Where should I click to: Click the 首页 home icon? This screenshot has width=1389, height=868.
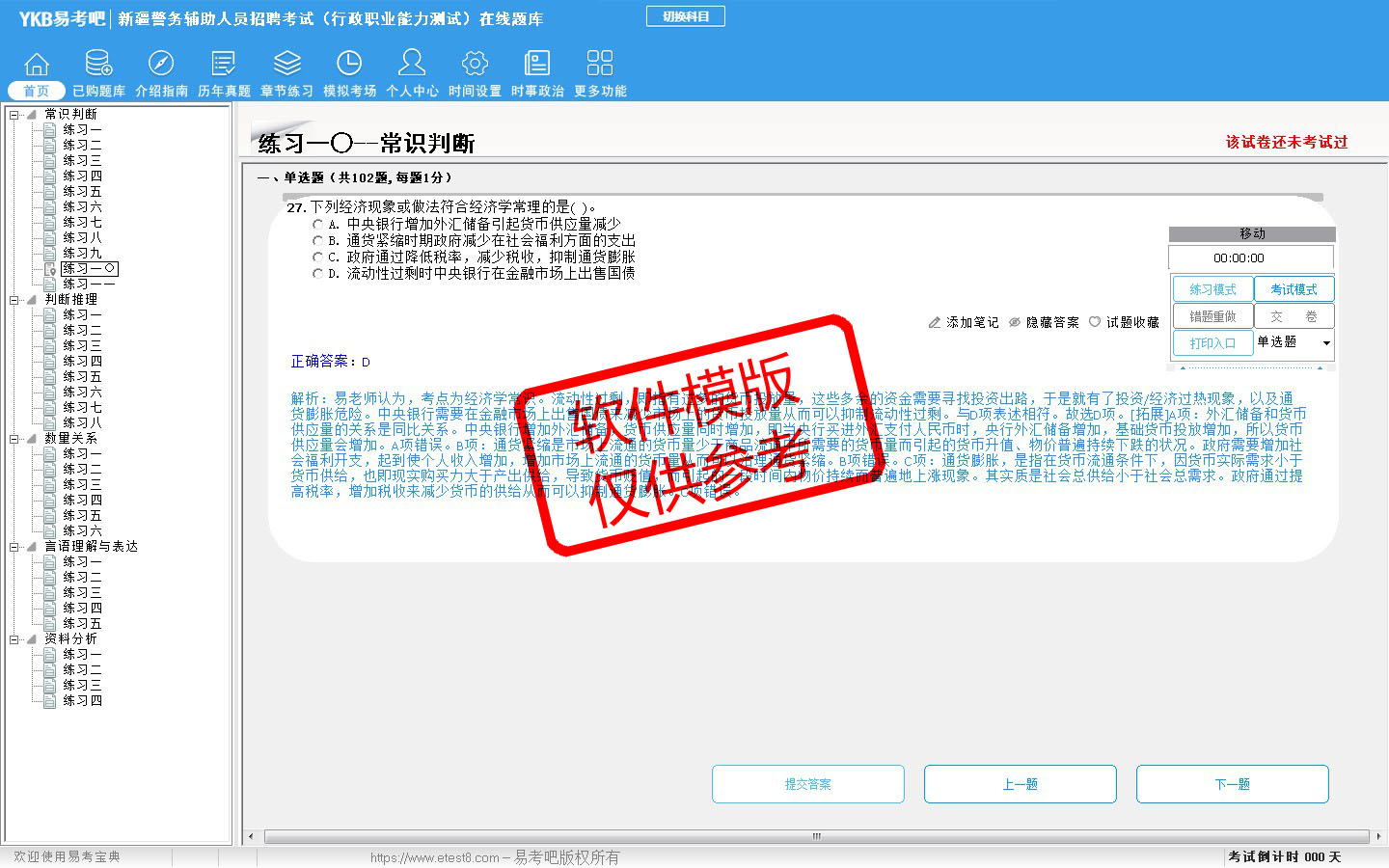37,65
